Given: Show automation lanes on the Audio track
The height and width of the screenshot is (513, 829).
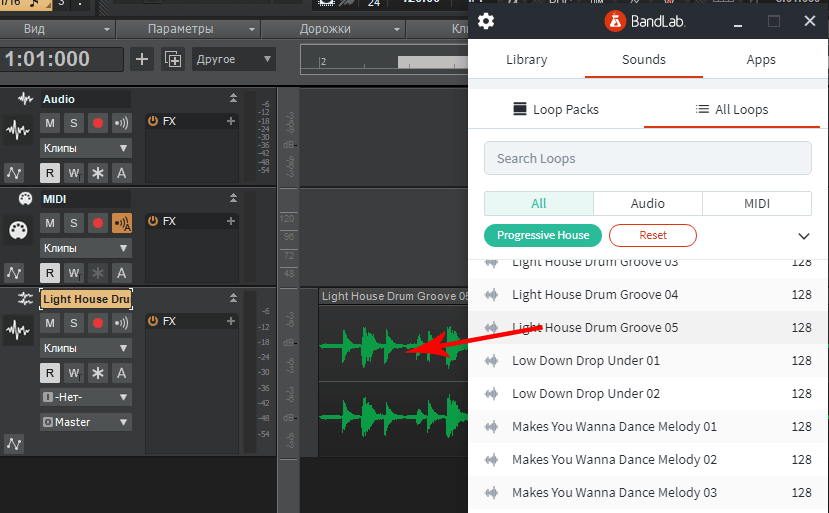Looking at the screenshot, I should pyautogui.click(x=14, y=172).
